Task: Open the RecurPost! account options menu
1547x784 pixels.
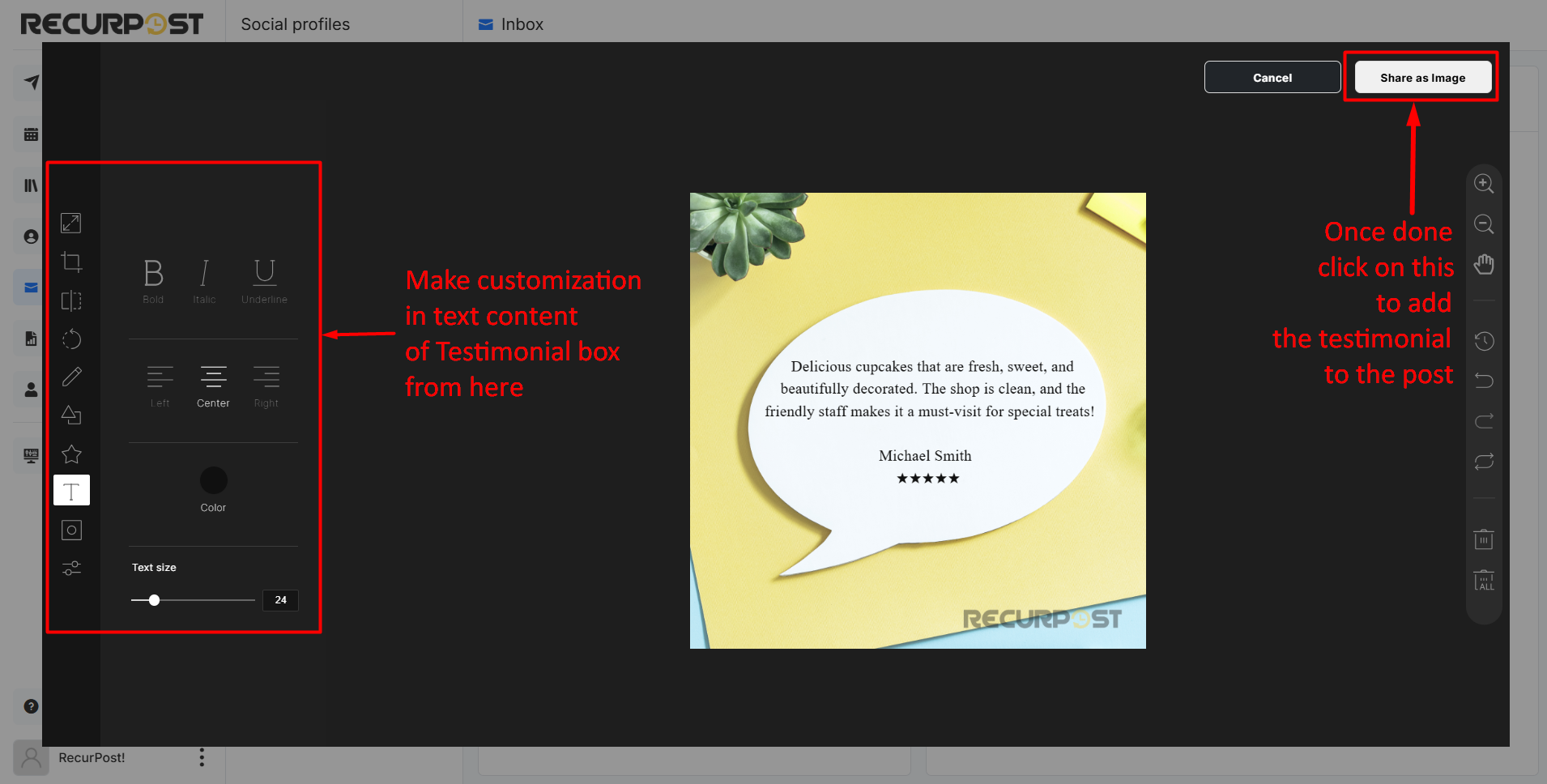Action: point(202,757)
